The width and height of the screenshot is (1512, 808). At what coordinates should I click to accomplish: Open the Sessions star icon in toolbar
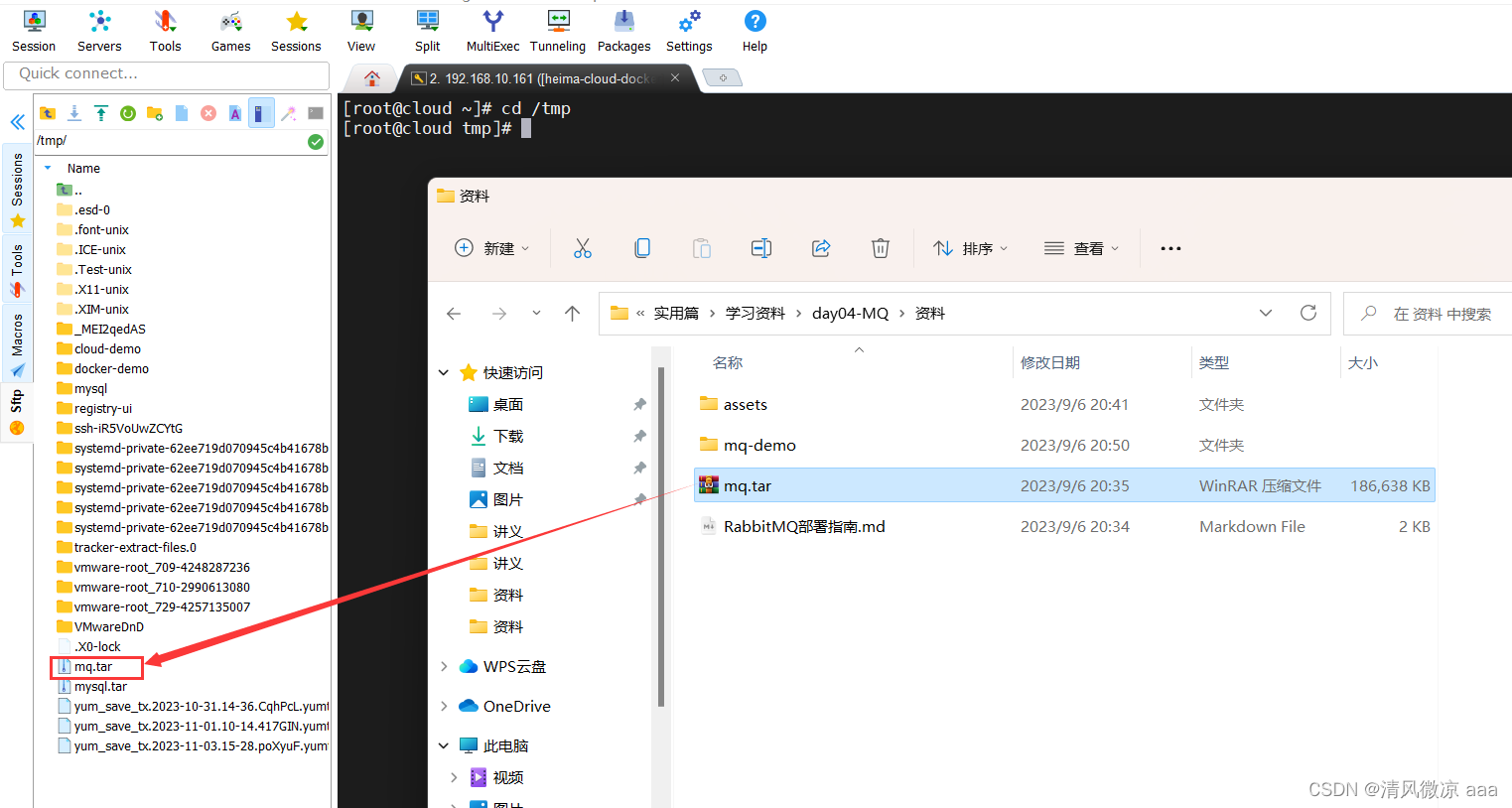[x=296, y=31]
